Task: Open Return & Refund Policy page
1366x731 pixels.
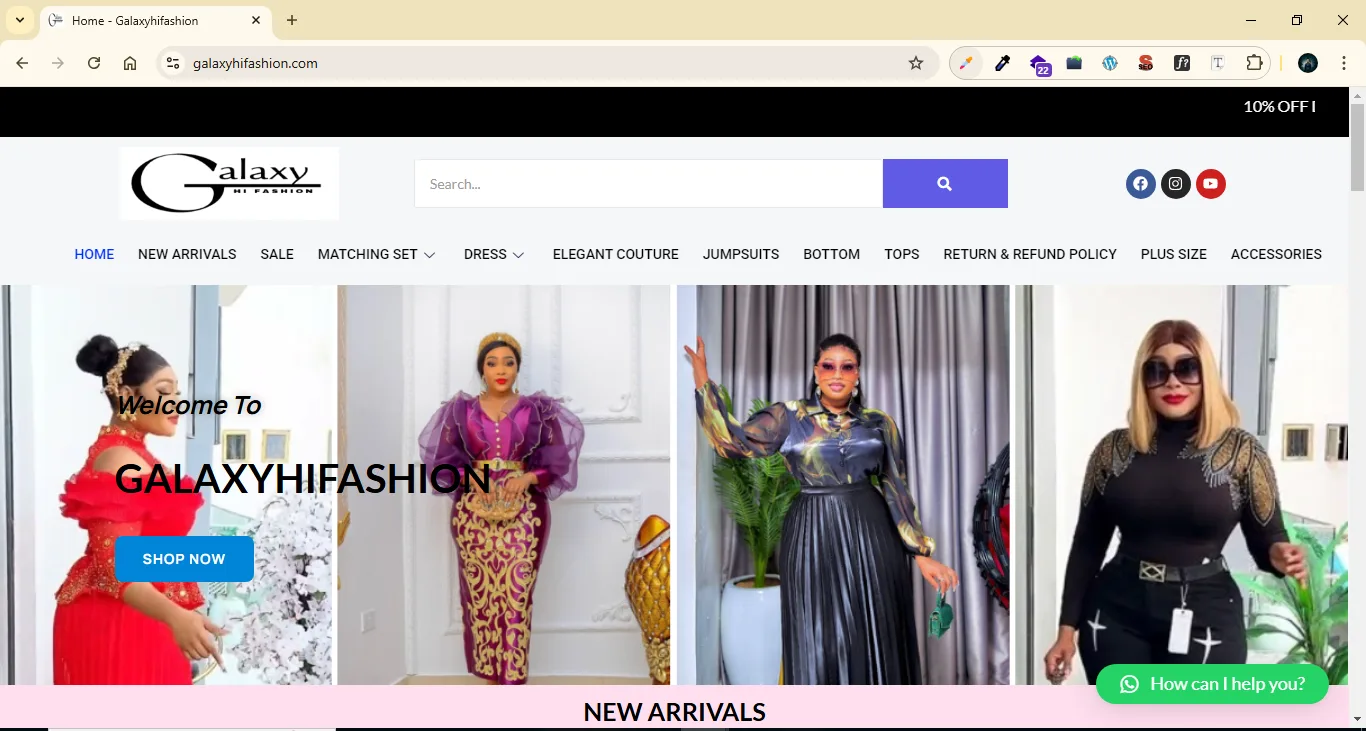Action: point(1029,255)
